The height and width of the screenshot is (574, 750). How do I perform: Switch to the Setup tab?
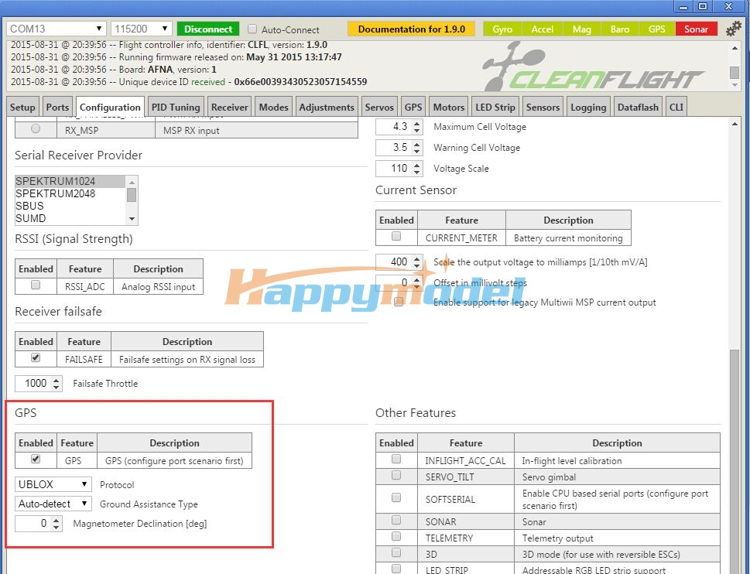[x=22, y=107]
